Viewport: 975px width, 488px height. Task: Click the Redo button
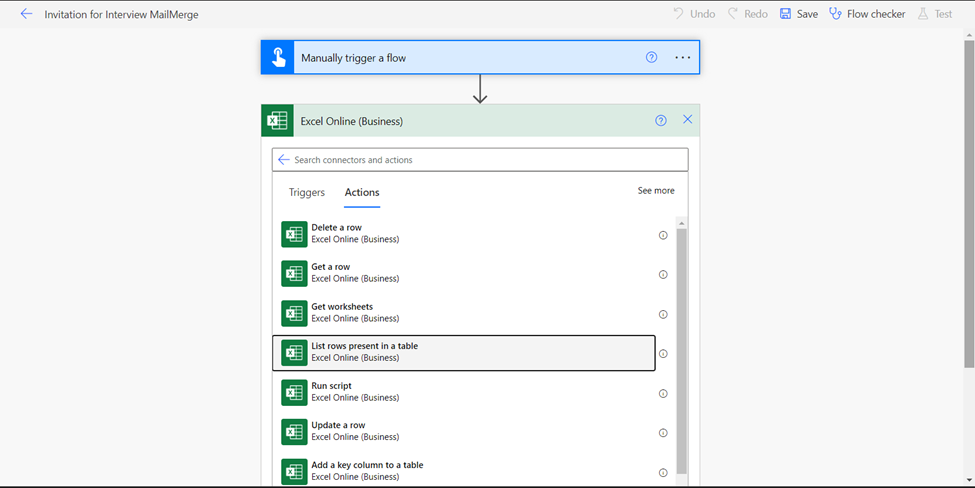pos(747,14)
